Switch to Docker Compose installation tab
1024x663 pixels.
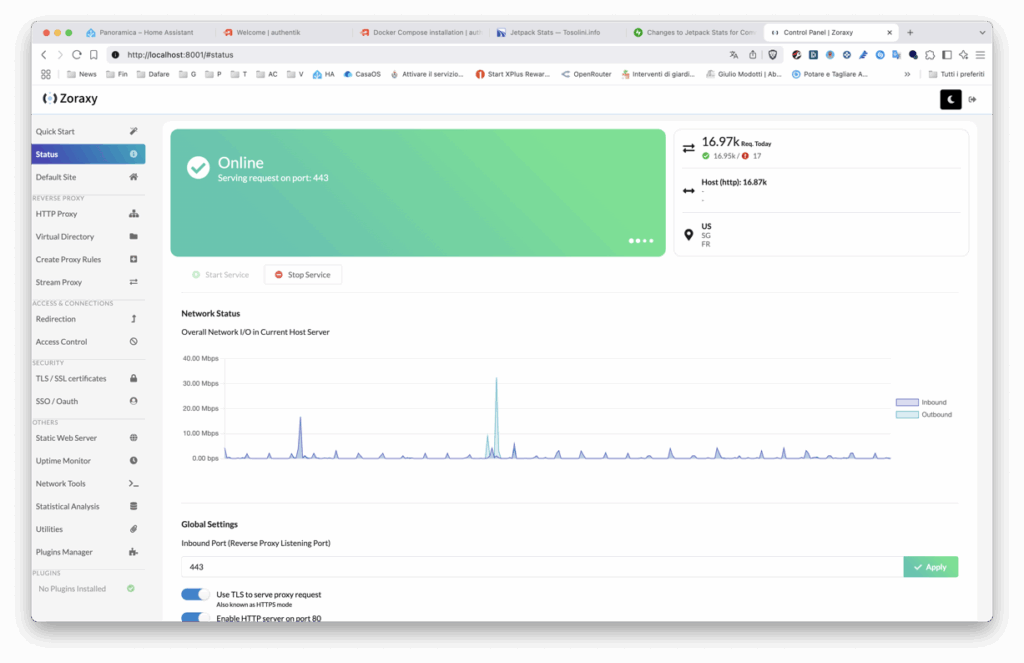(421, 32)
